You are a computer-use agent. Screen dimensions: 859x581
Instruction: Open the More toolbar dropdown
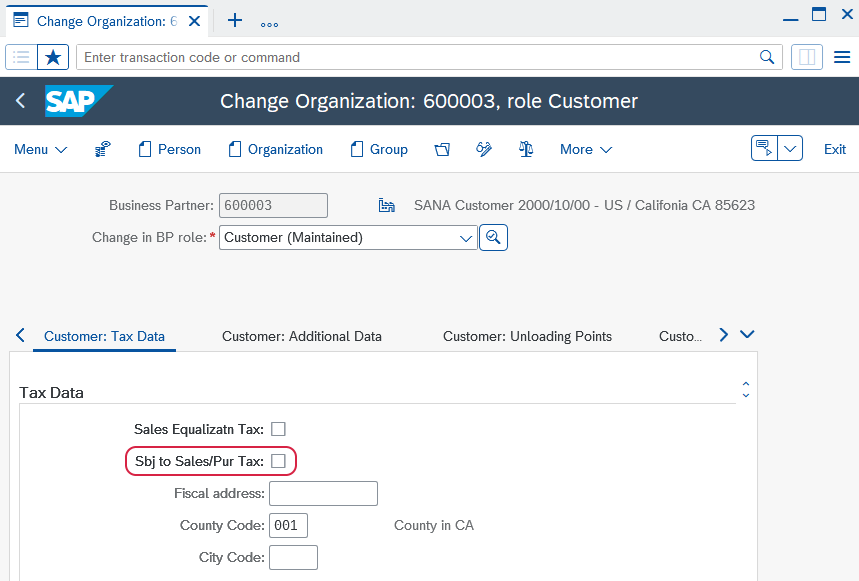pyautogui.click(x=586, y=149)
